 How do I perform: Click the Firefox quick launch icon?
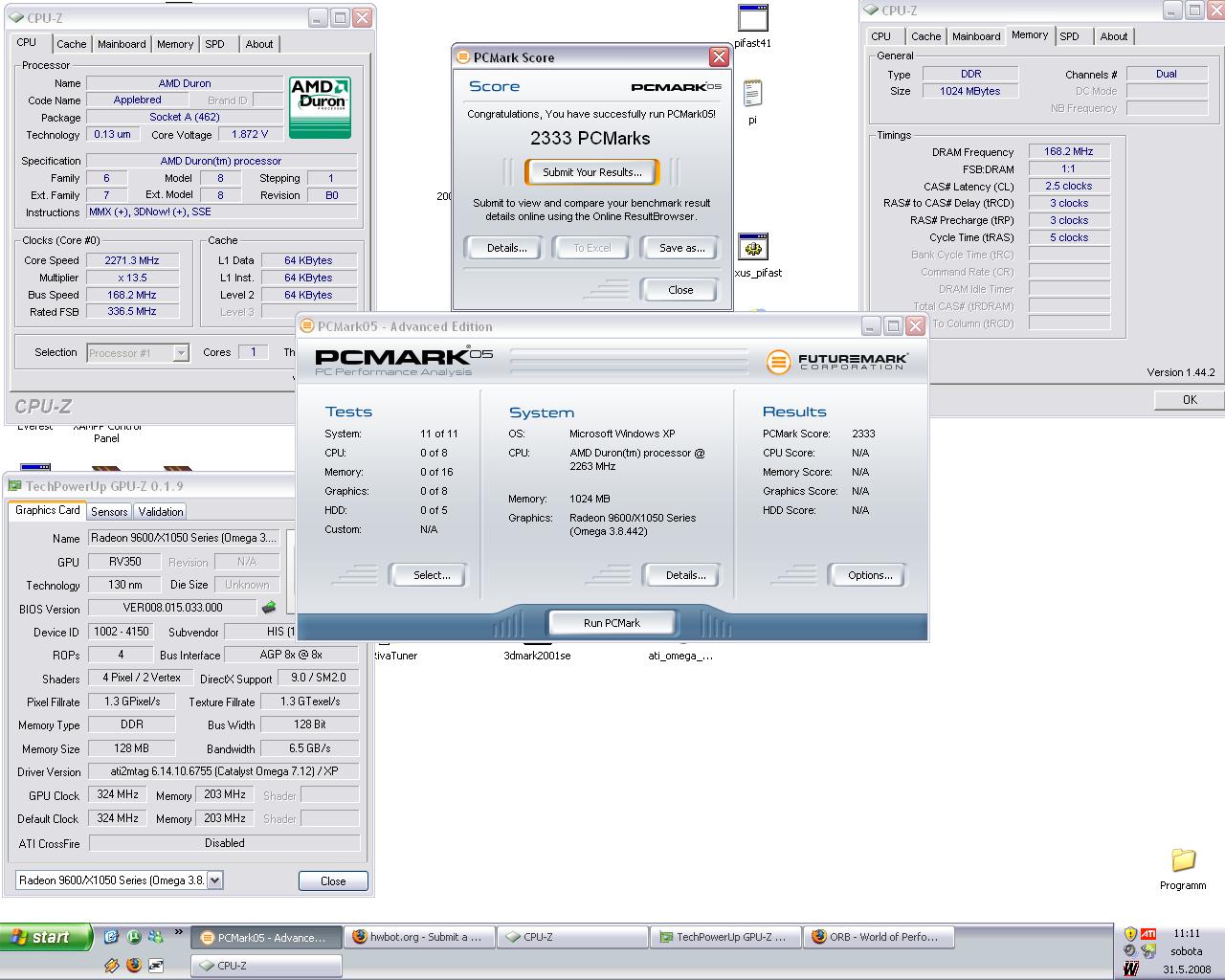[x=133, y=966]
